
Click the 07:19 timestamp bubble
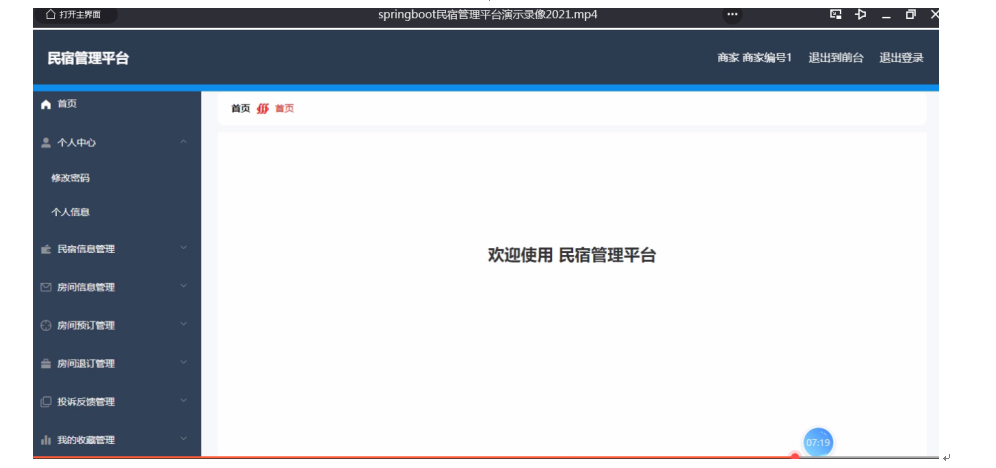click(818, 443)
